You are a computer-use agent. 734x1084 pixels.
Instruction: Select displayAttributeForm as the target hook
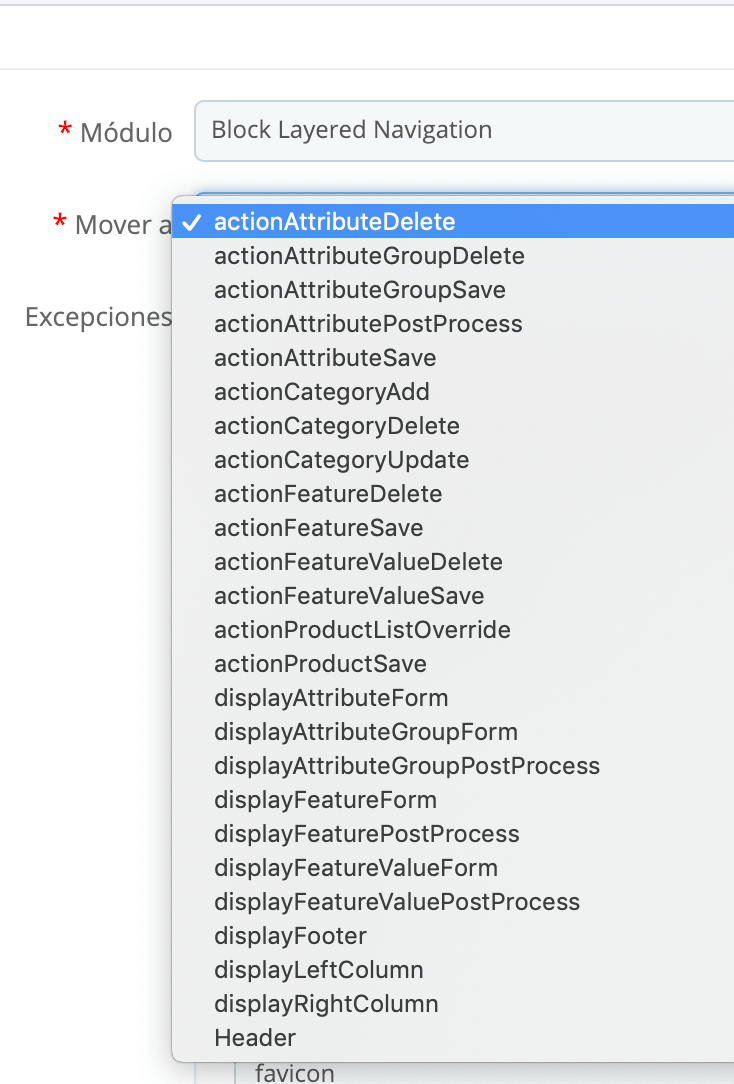pyautogui.click(x=331, y=698)
